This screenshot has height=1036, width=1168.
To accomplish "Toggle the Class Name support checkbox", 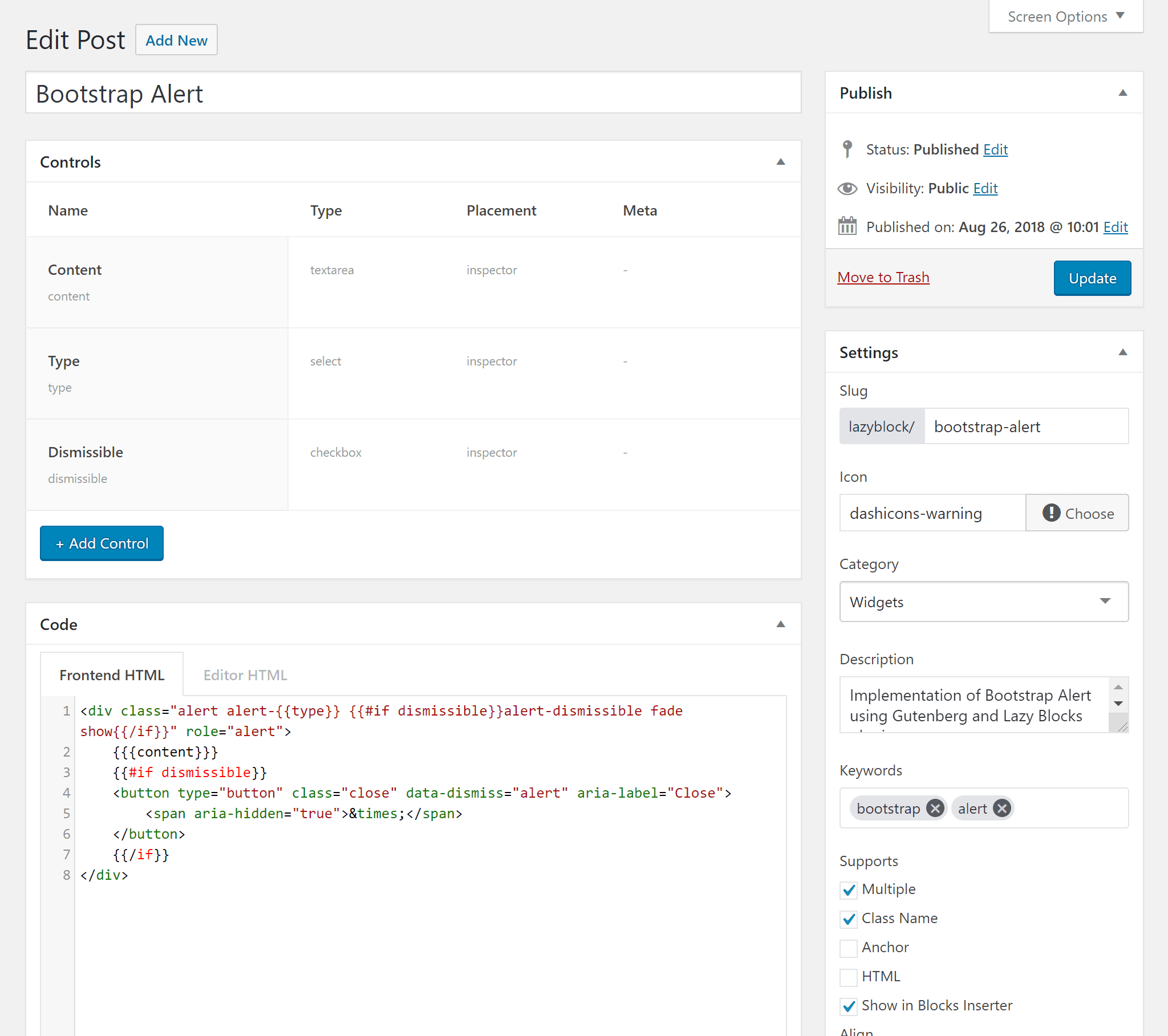I will 849,919.
